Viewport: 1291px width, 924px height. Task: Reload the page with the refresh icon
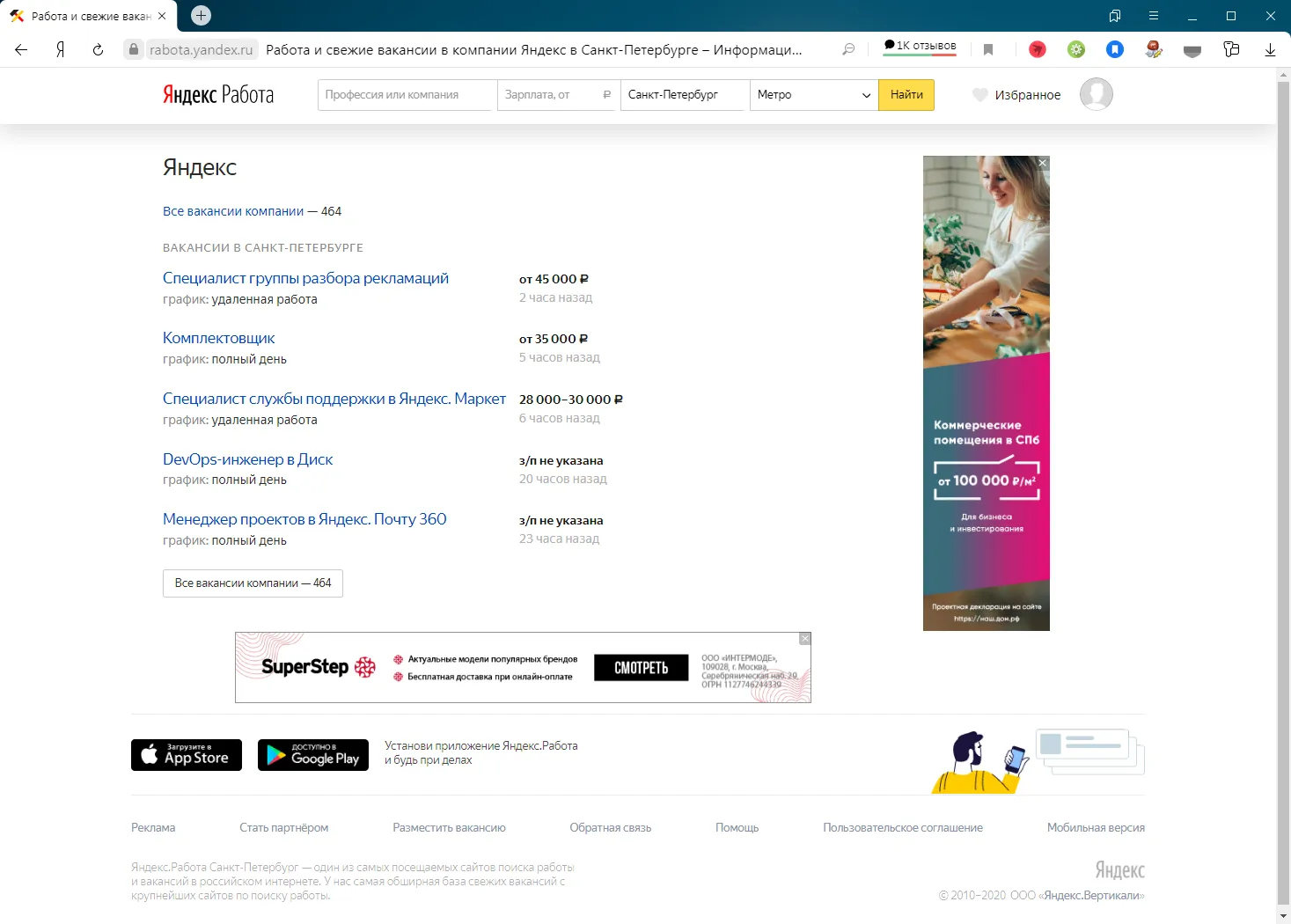click(98, 50)
